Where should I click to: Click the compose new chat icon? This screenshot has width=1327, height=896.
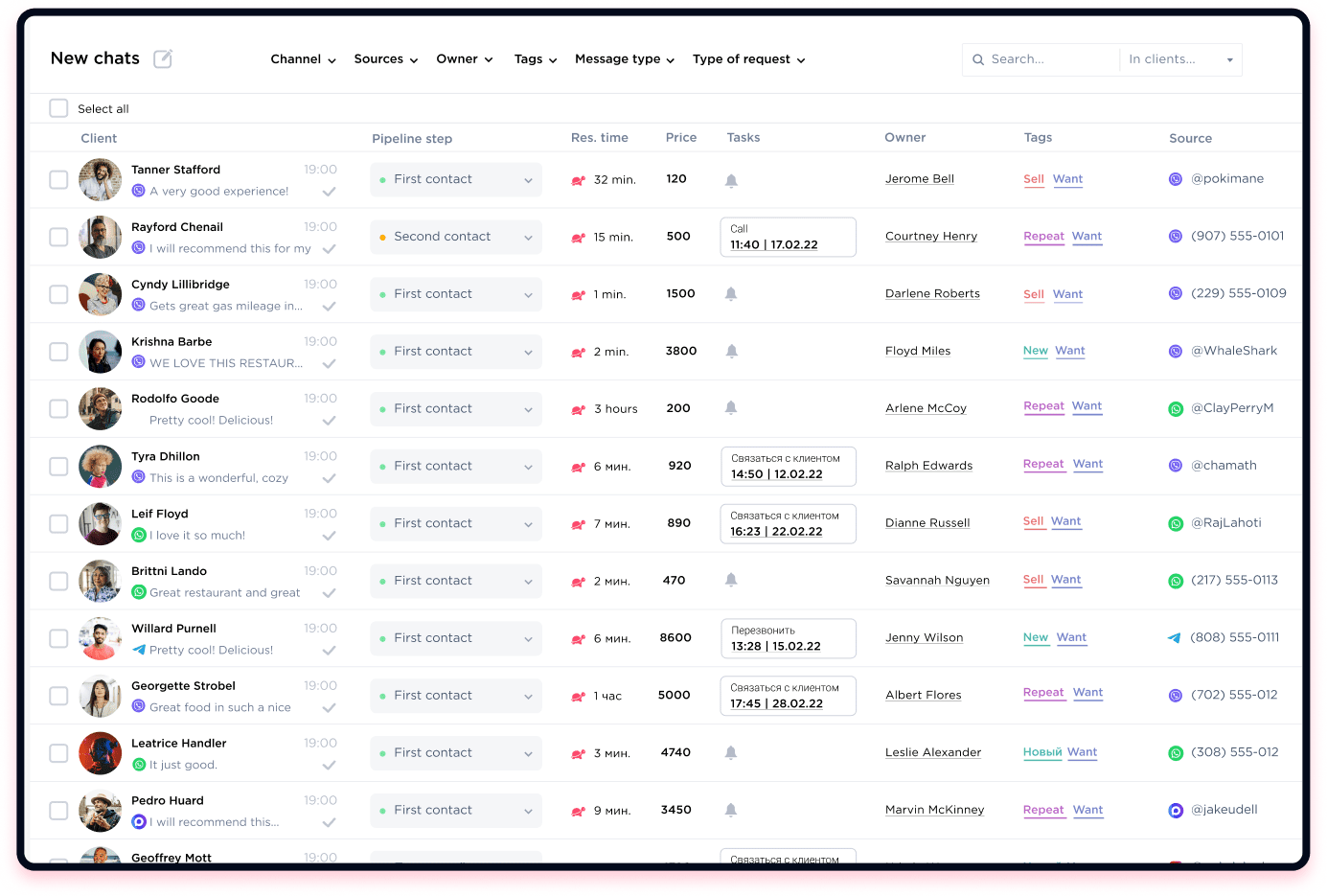[163, 59]
